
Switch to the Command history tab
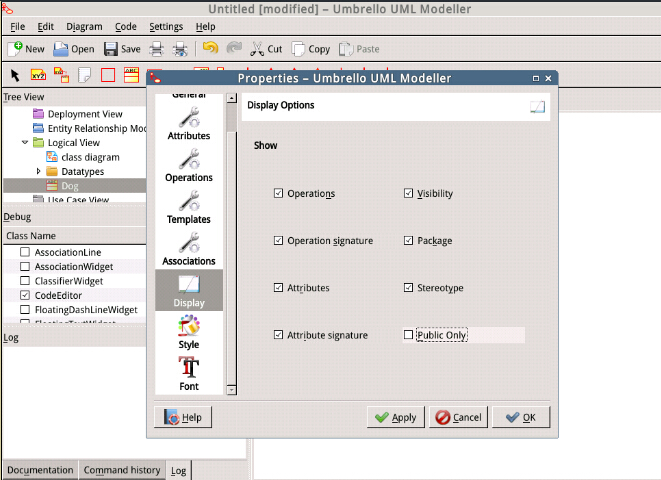tap(122, 470)
